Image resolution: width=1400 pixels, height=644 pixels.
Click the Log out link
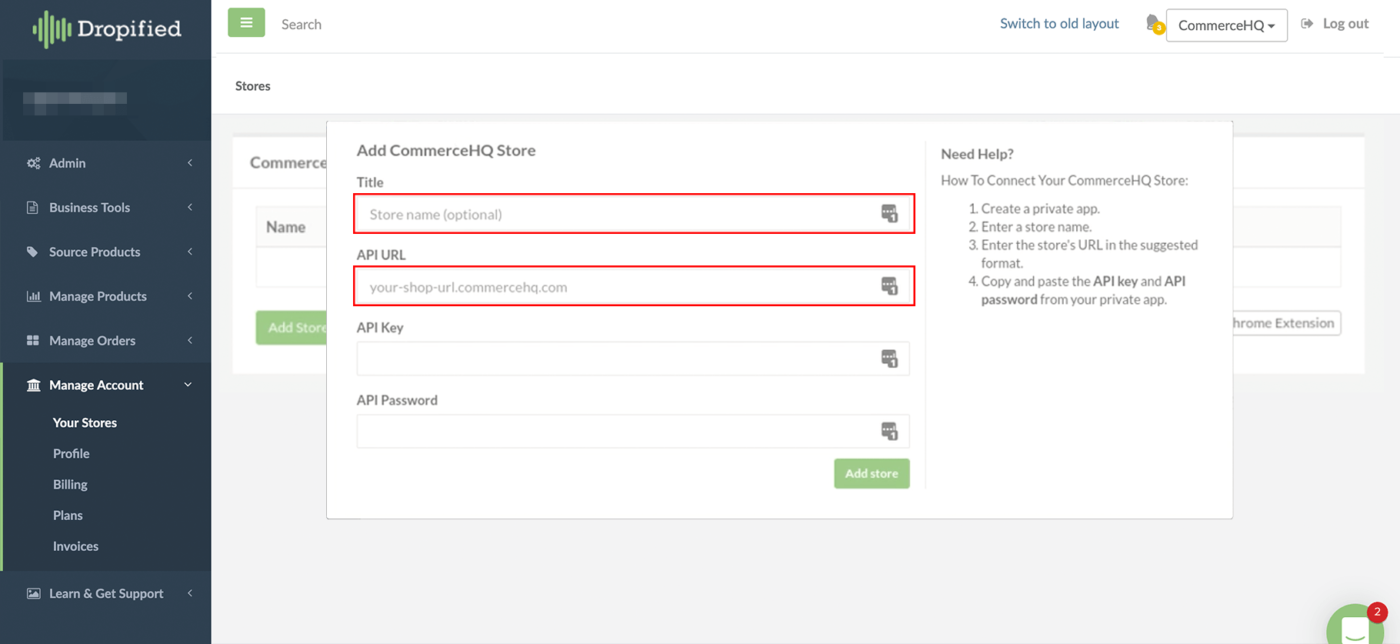1346,24
